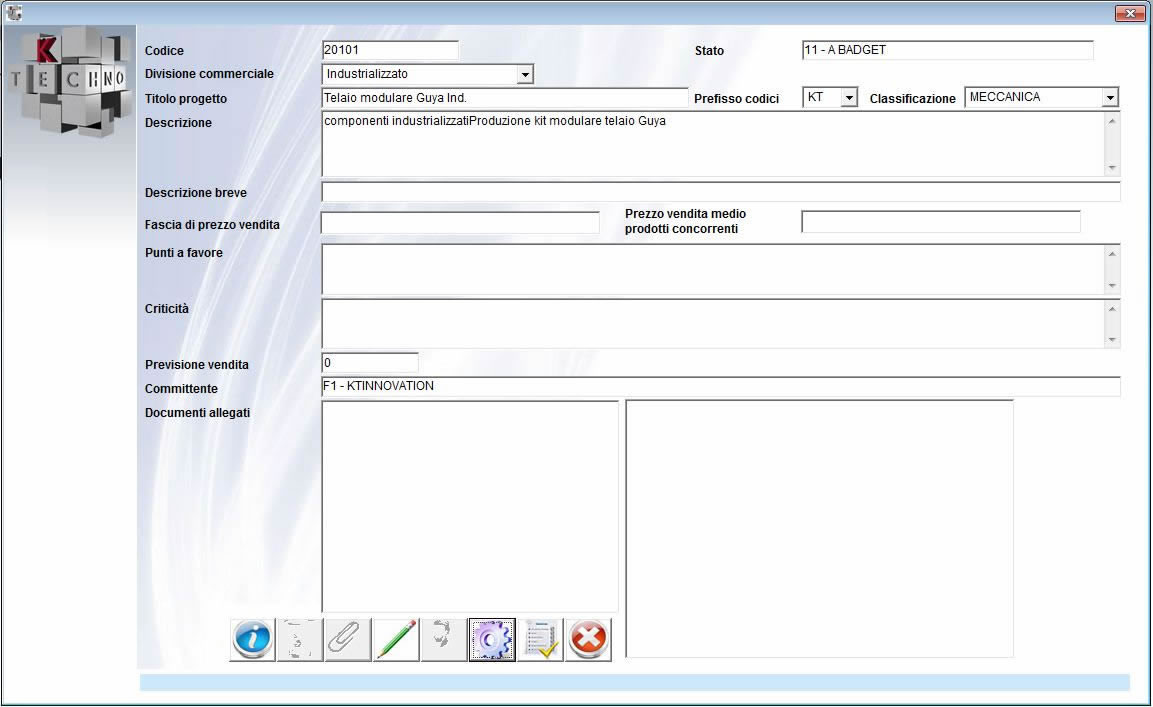Click the blue info button
This screenshot has width=1153, height=707.
[252, 639]
